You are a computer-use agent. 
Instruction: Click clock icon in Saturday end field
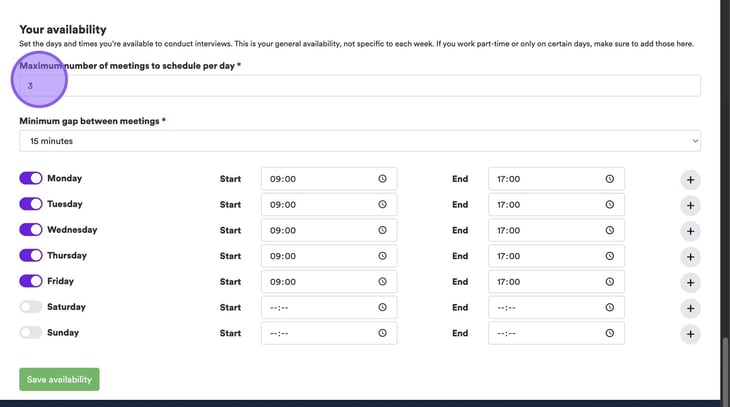(x=609, y=308)
